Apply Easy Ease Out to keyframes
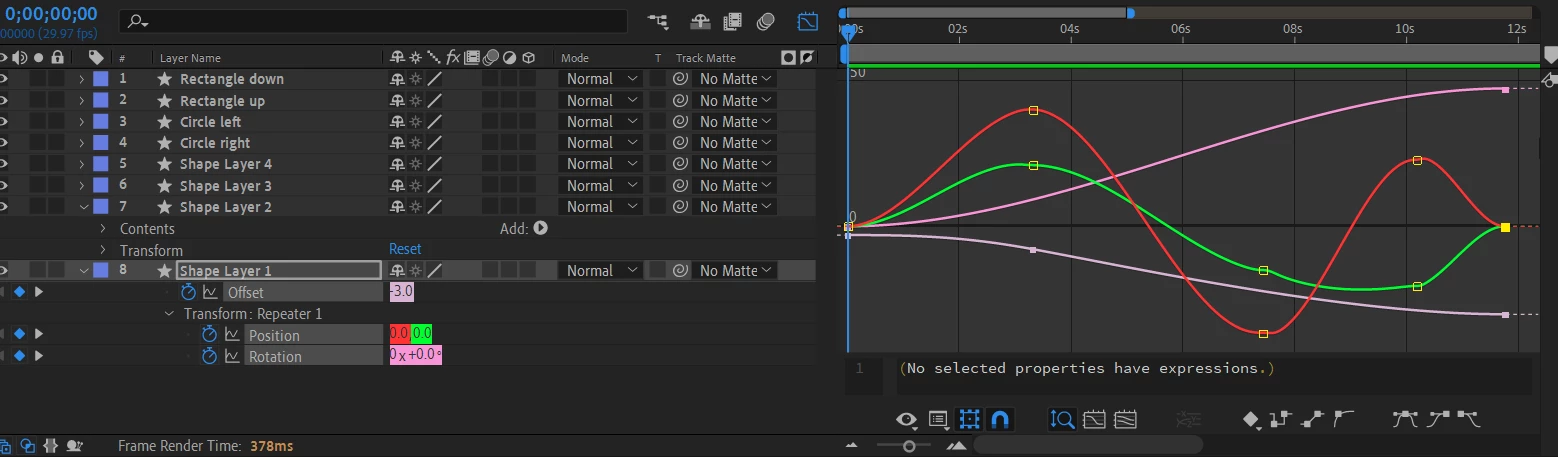1558x457 pixels. (x=1468, y=420)
